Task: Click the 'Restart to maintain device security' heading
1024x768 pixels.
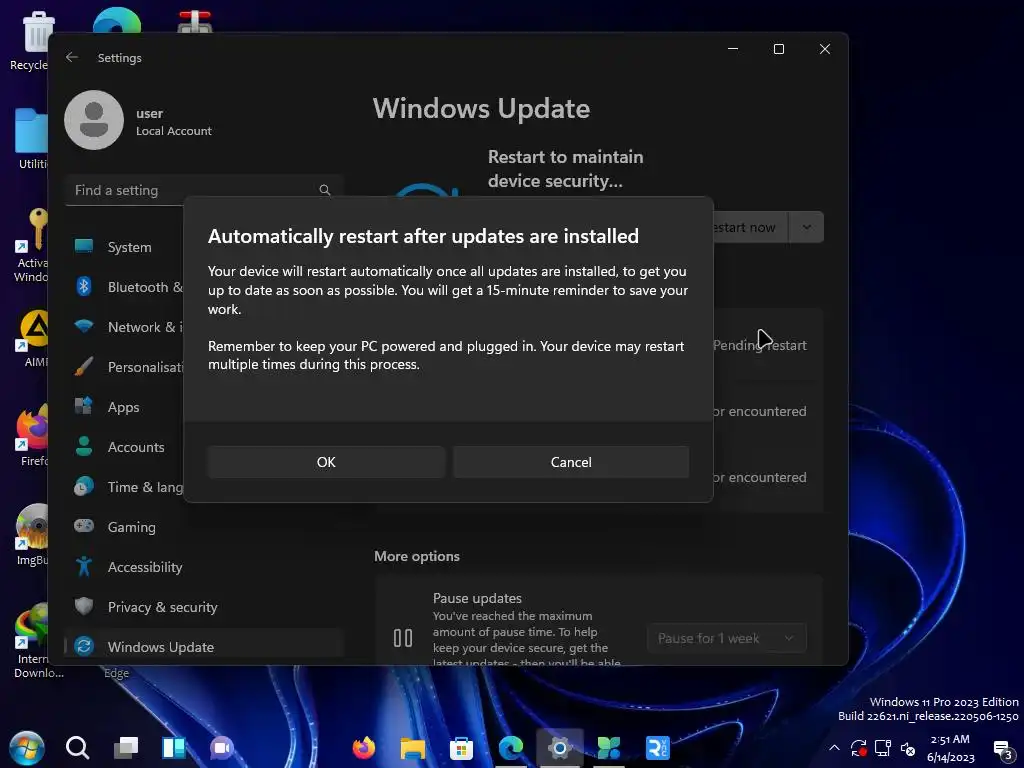Action: click(566, 168)
